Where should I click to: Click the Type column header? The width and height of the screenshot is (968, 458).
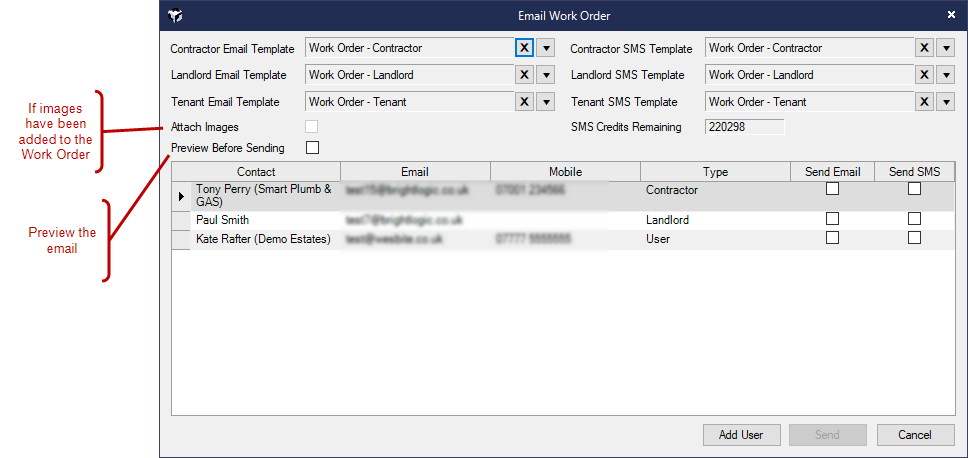[x=715, y=172]
